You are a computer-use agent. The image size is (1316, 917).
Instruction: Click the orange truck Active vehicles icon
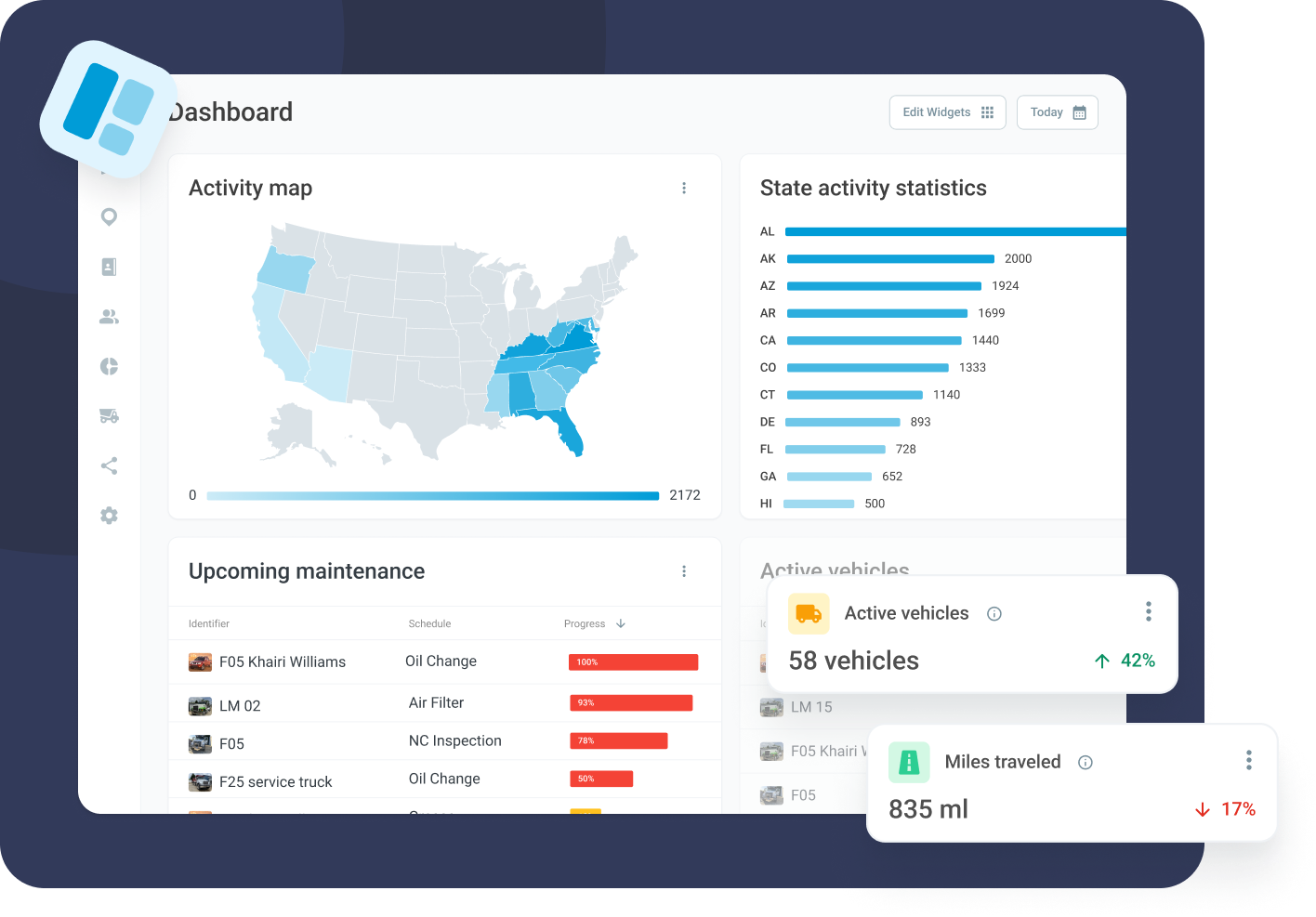click(x=809, y=613)
